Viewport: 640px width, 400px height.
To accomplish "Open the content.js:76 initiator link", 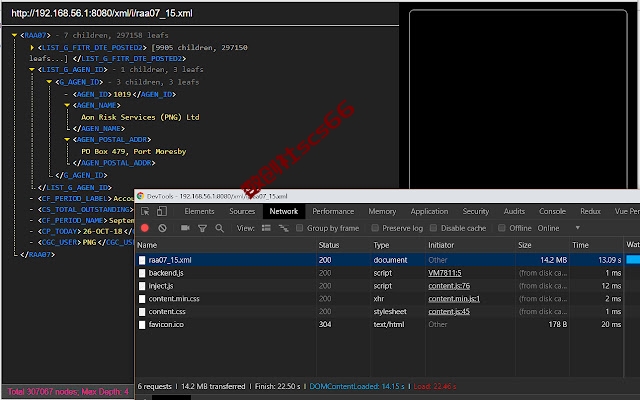I will pyautogui.click(x=449, y=286).
